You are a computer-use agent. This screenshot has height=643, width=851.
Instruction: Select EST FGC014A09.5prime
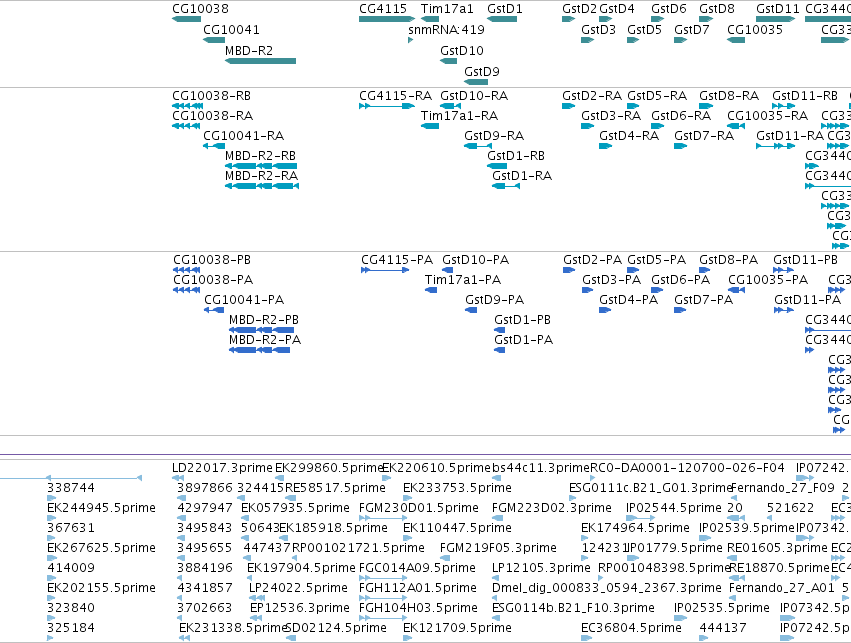pos(383,578)
